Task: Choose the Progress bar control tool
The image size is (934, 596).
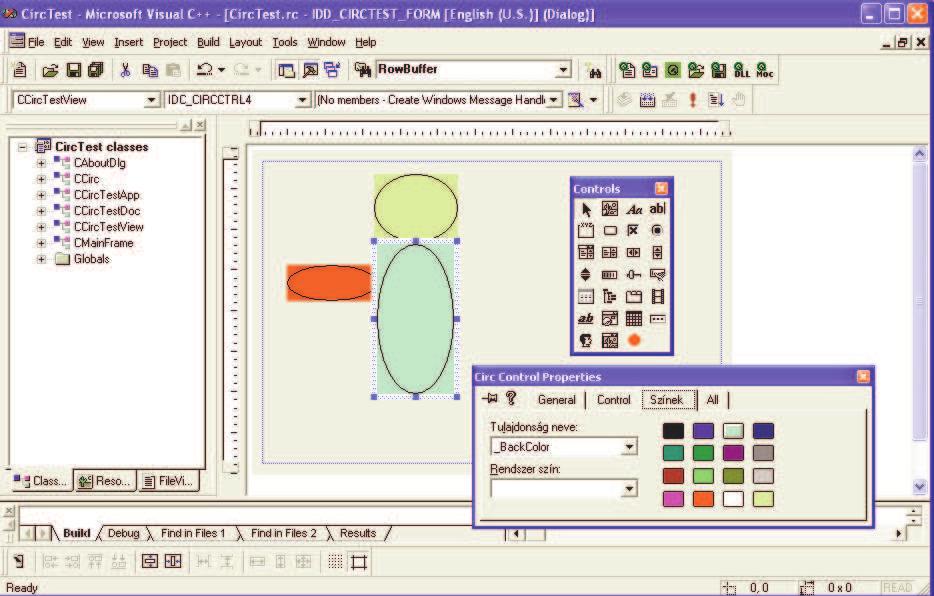Action: coord(609,274)
